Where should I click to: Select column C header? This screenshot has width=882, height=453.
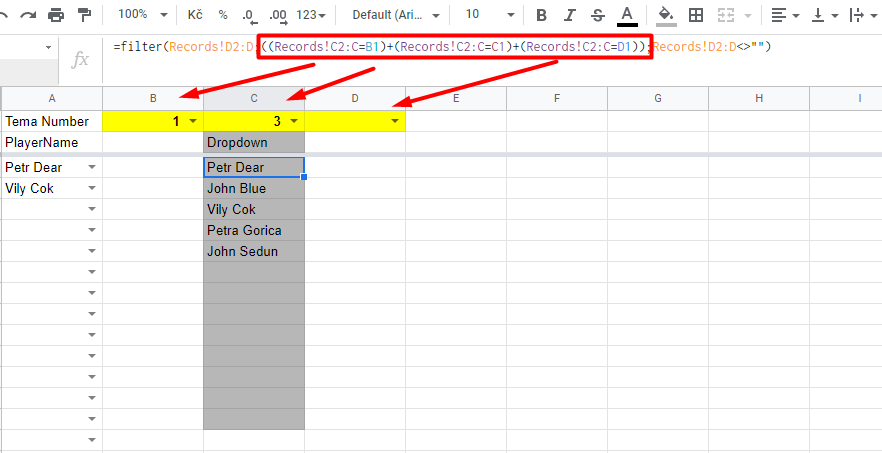tap(254, 98)
